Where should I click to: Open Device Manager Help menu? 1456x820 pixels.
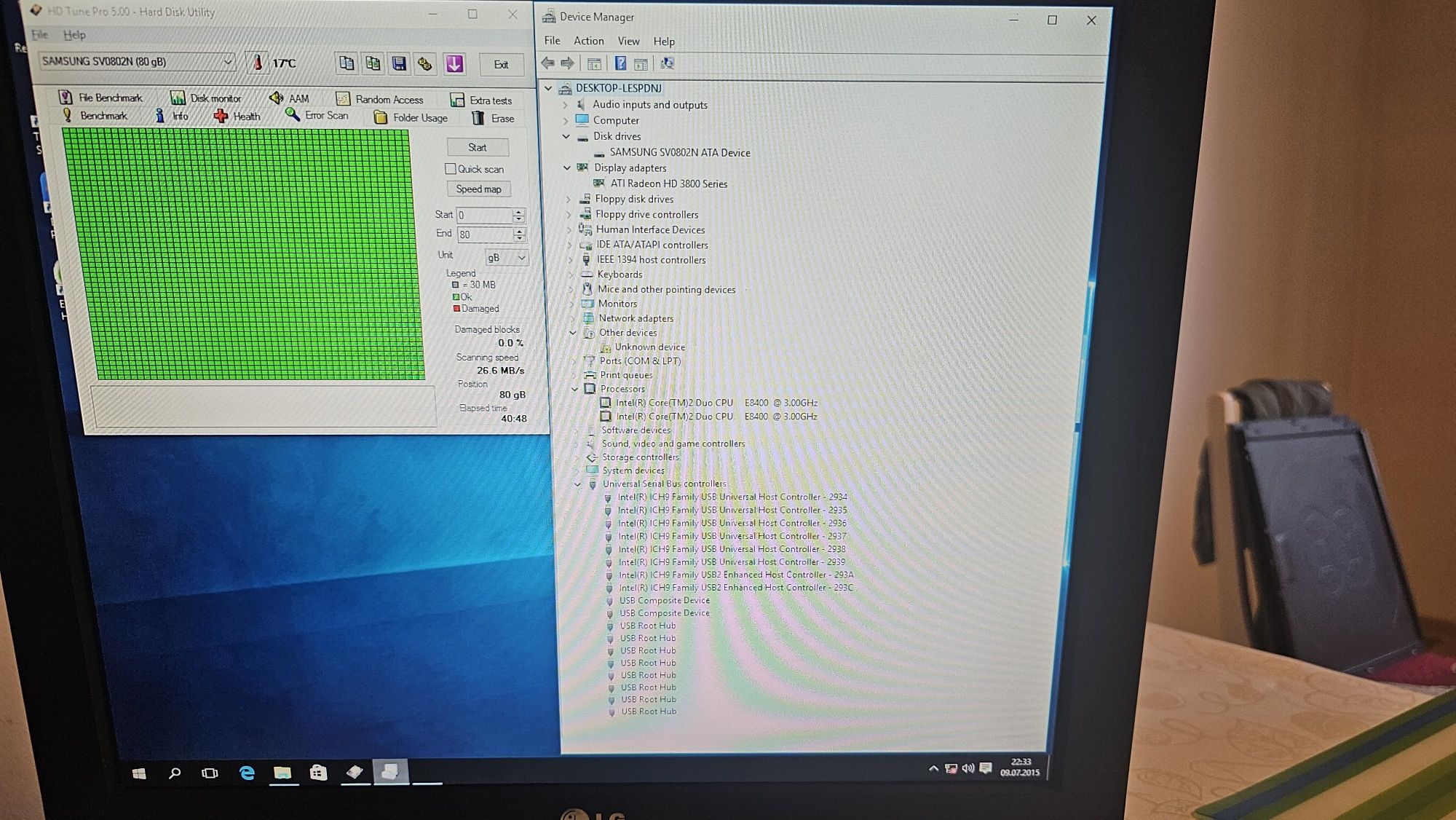(662, 40)
